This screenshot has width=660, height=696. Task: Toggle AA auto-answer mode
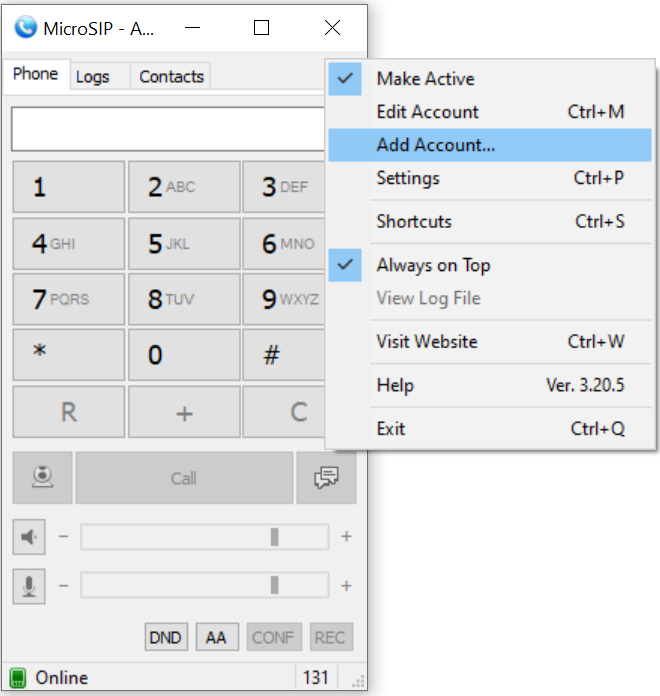tap(216, 637)
